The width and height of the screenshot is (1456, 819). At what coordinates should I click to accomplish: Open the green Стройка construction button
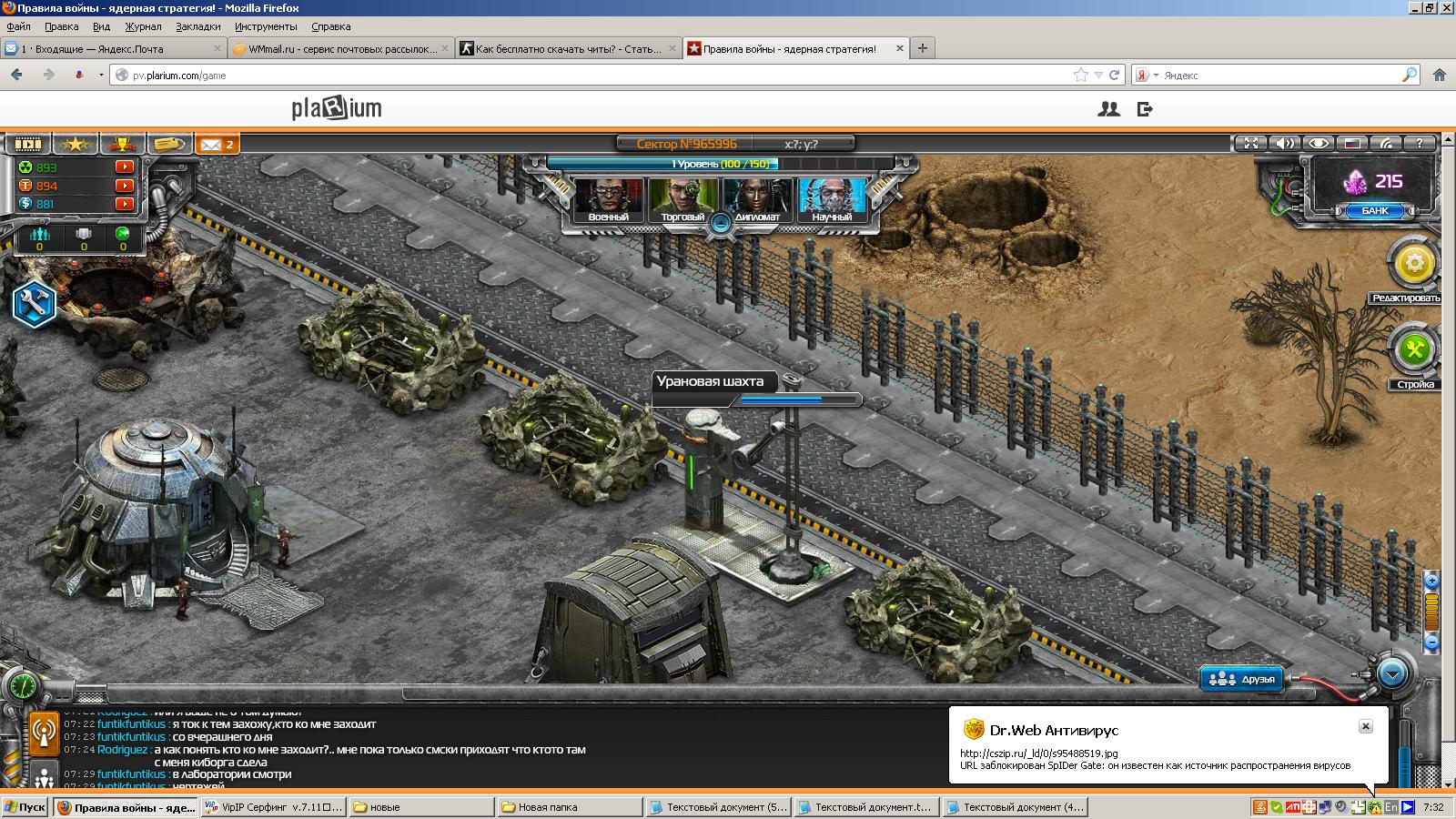1414,349
